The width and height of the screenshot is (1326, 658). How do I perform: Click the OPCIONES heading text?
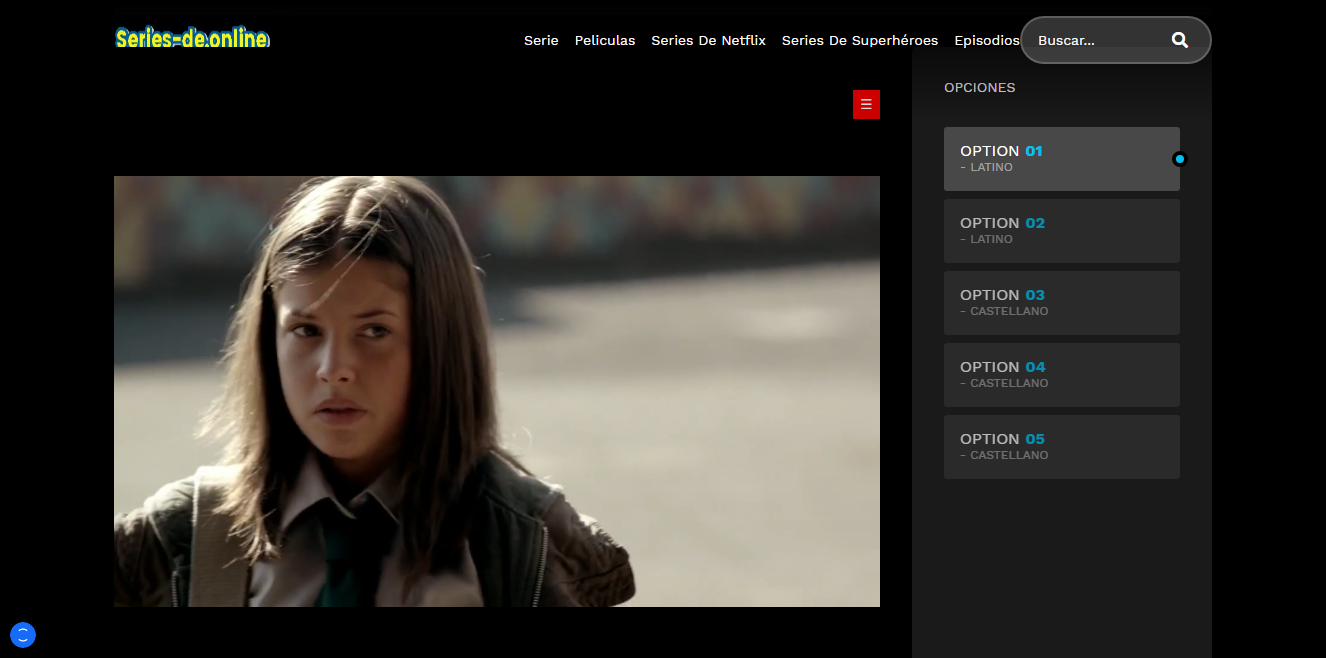pyautogui.click(x=980, y=88)
